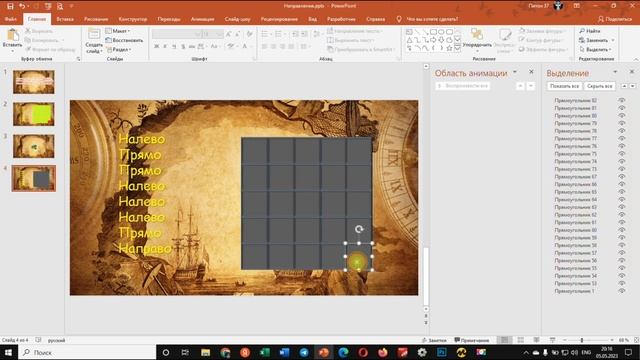Click the Вставить paste icon
Screen dimensions: 640x360
[12, 35]
